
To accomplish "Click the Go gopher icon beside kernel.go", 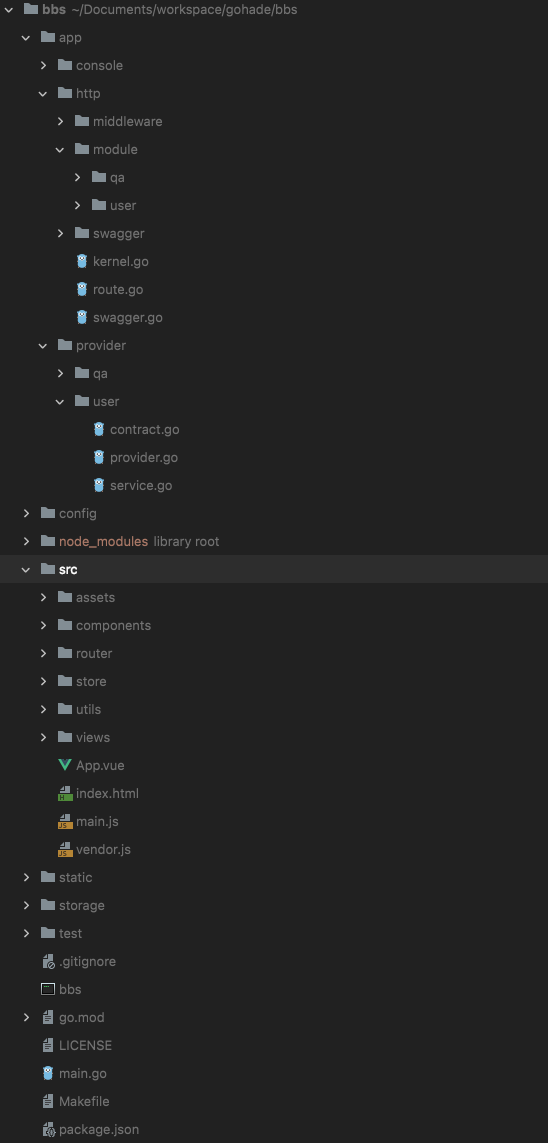I will pyautogui.click(x=82, y=261).
